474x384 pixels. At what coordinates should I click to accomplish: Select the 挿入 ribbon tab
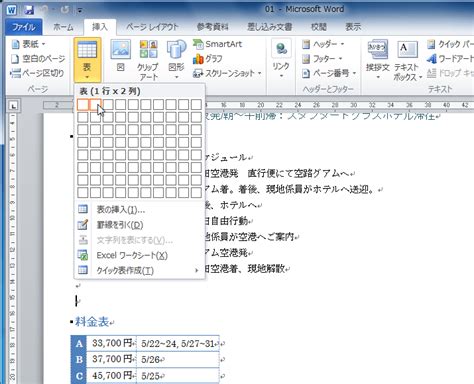[x=100, y=27]
